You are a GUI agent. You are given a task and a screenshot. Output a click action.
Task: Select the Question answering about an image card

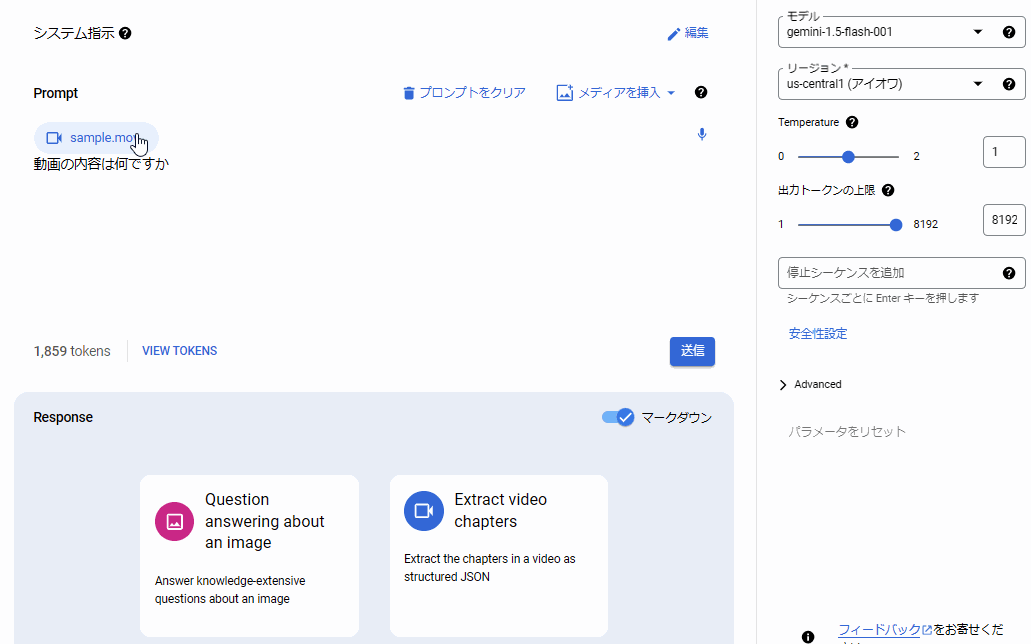(249, 555)
